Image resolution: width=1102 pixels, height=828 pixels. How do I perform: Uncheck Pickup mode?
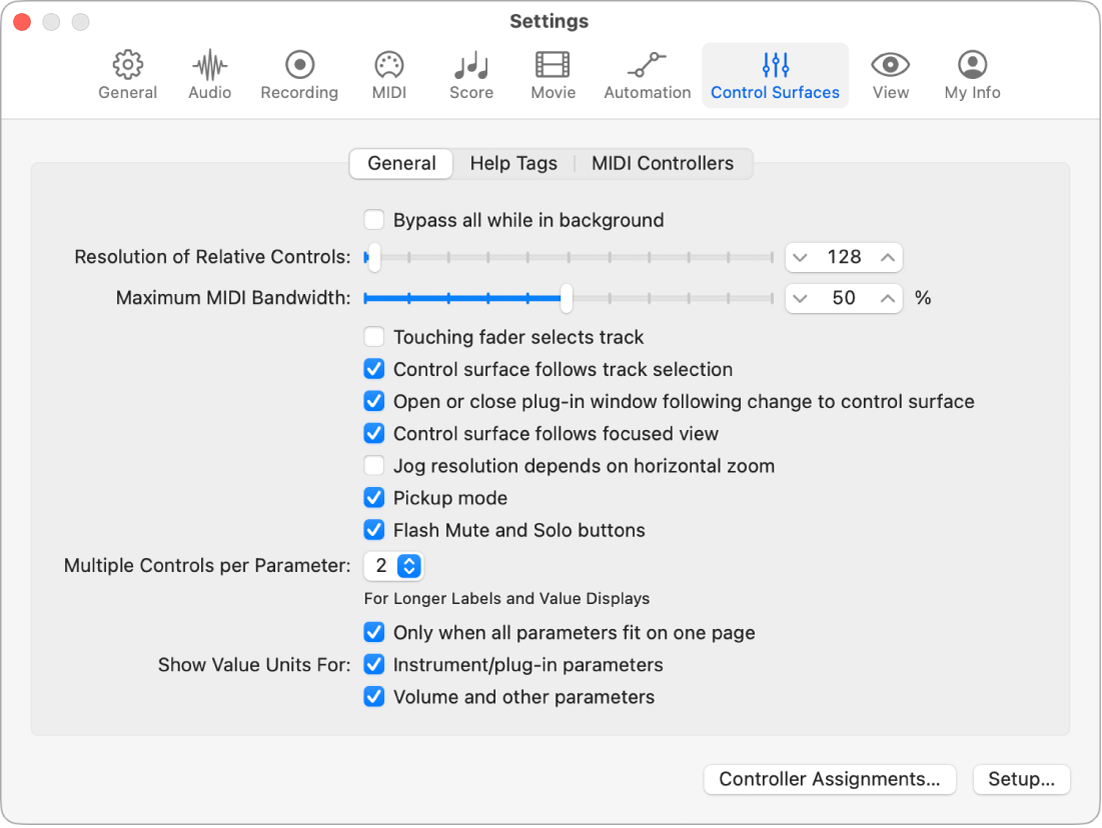(x=374, y=497)
